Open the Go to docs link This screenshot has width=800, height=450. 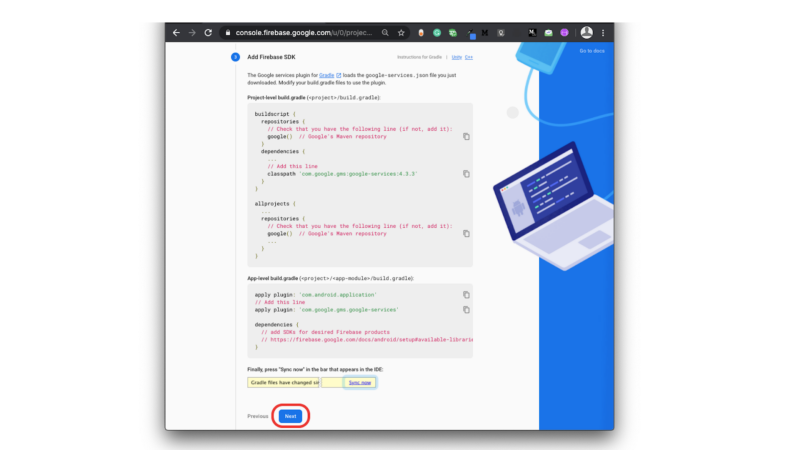coord(592,51)
